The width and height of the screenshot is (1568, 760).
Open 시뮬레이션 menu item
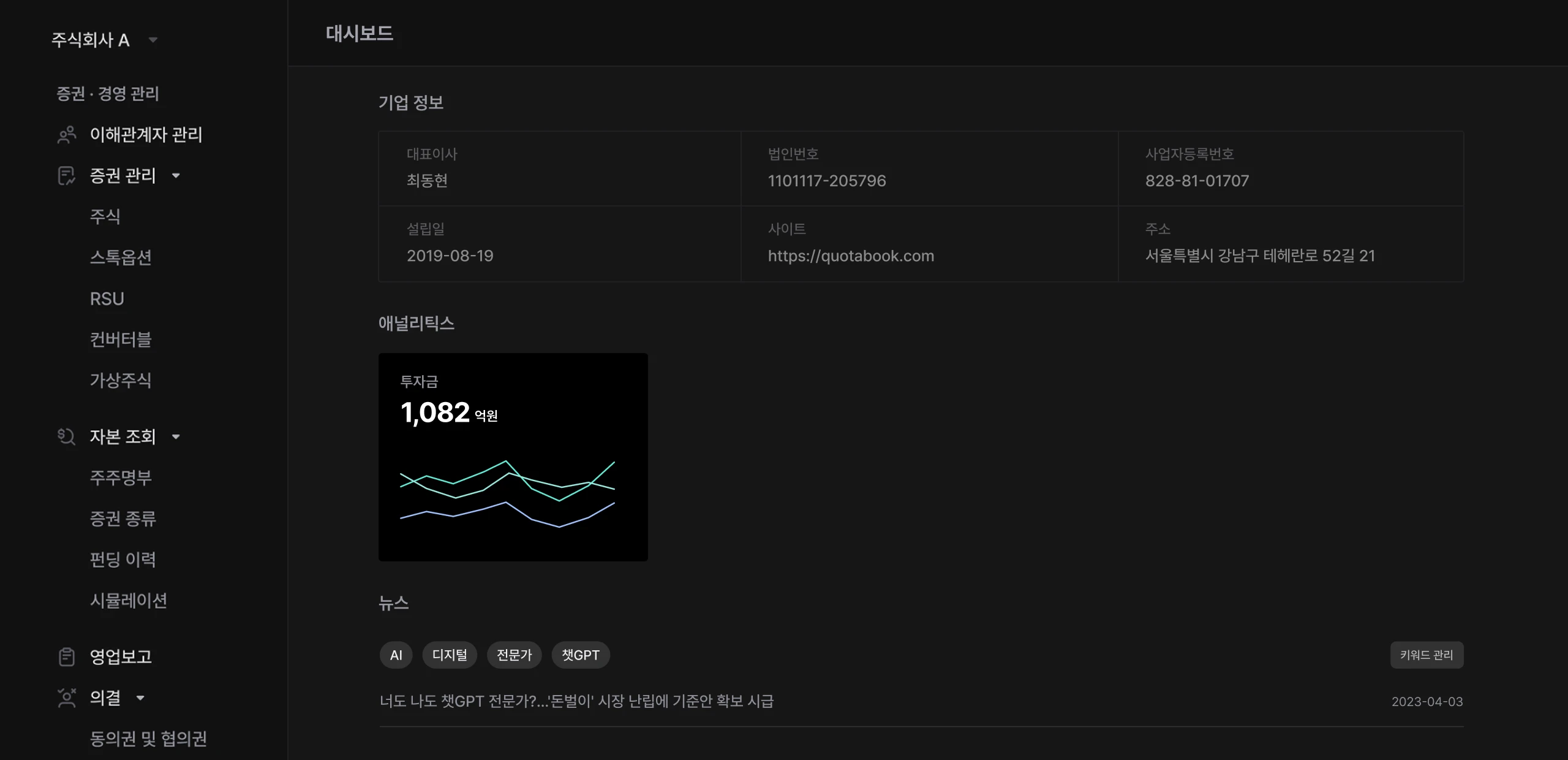click(129, 601)
